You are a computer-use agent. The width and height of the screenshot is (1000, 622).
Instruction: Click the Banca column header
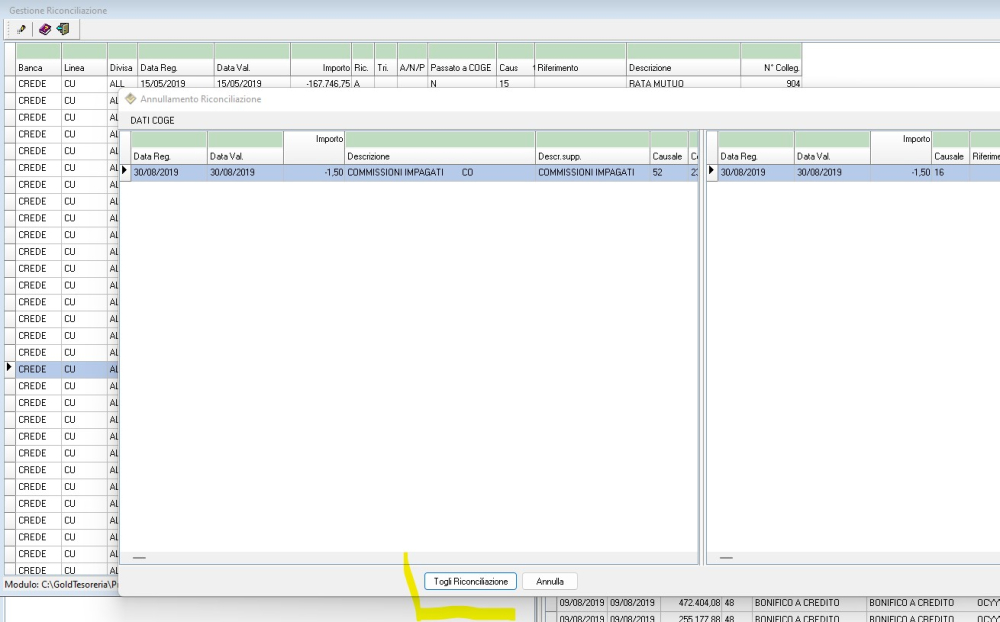tap(38, 67)
